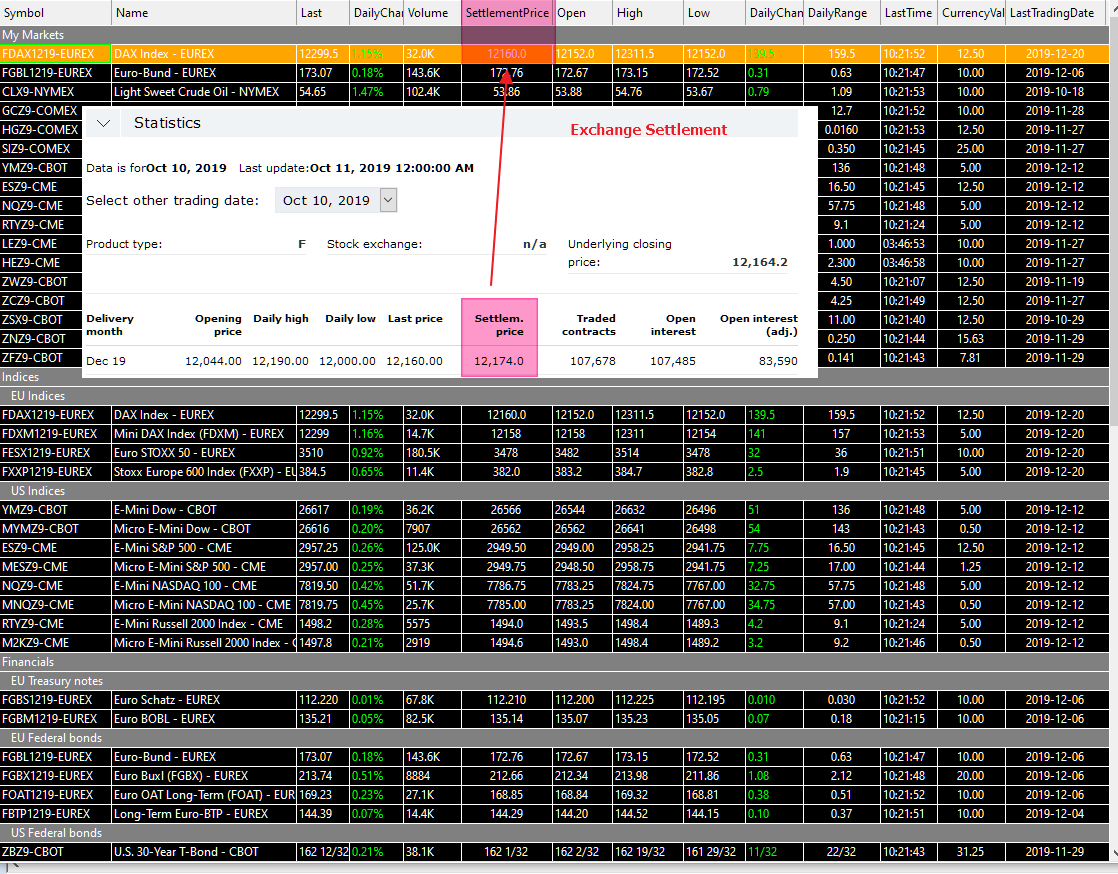This screenshot has height=874, width=1118.
Task: Select the FBTP1219-EUREX symbol cell
Action: coord(55,814)
